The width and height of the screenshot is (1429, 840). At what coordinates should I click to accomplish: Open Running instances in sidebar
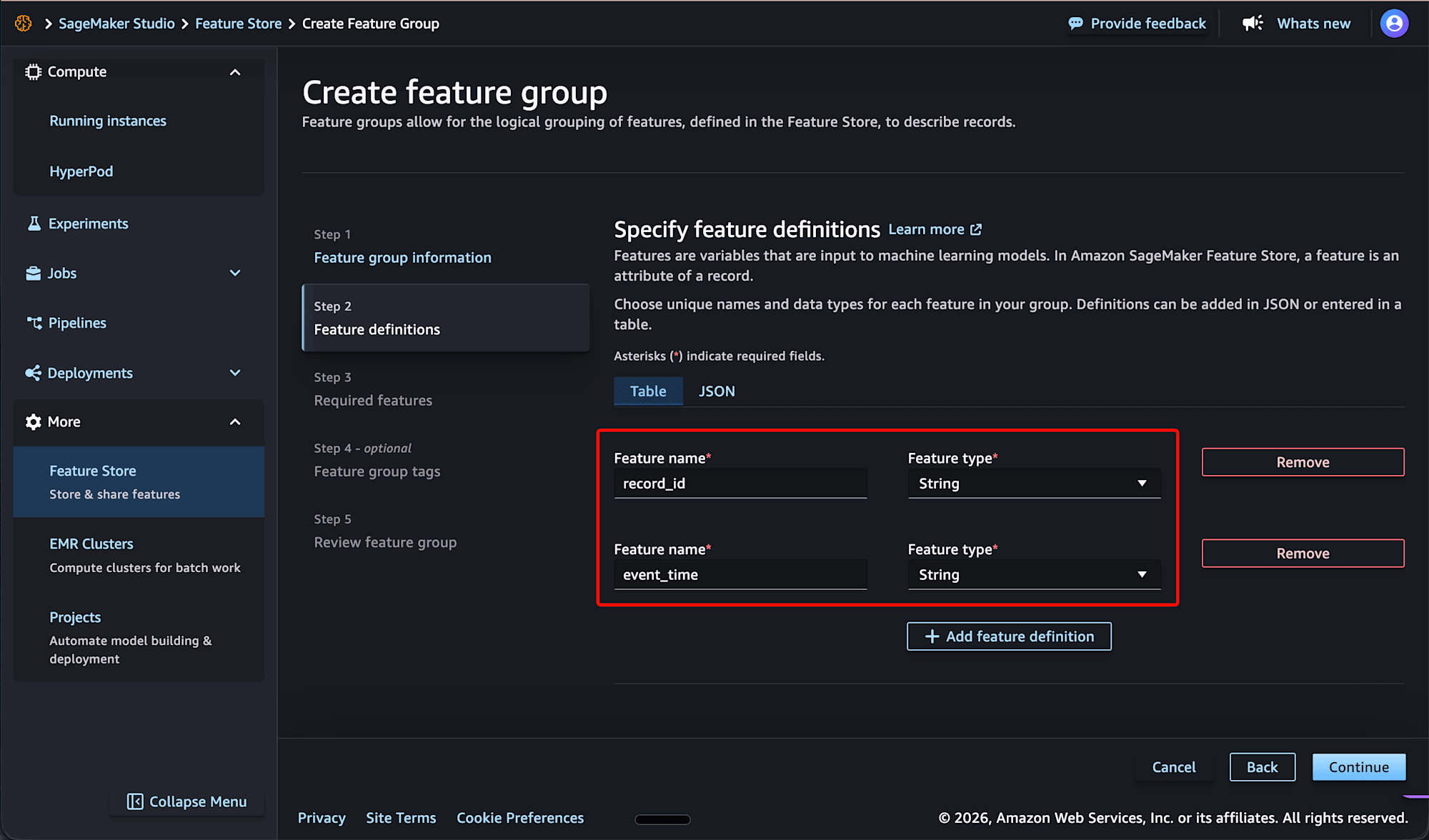pyautogui.click(x=108, y=121)
